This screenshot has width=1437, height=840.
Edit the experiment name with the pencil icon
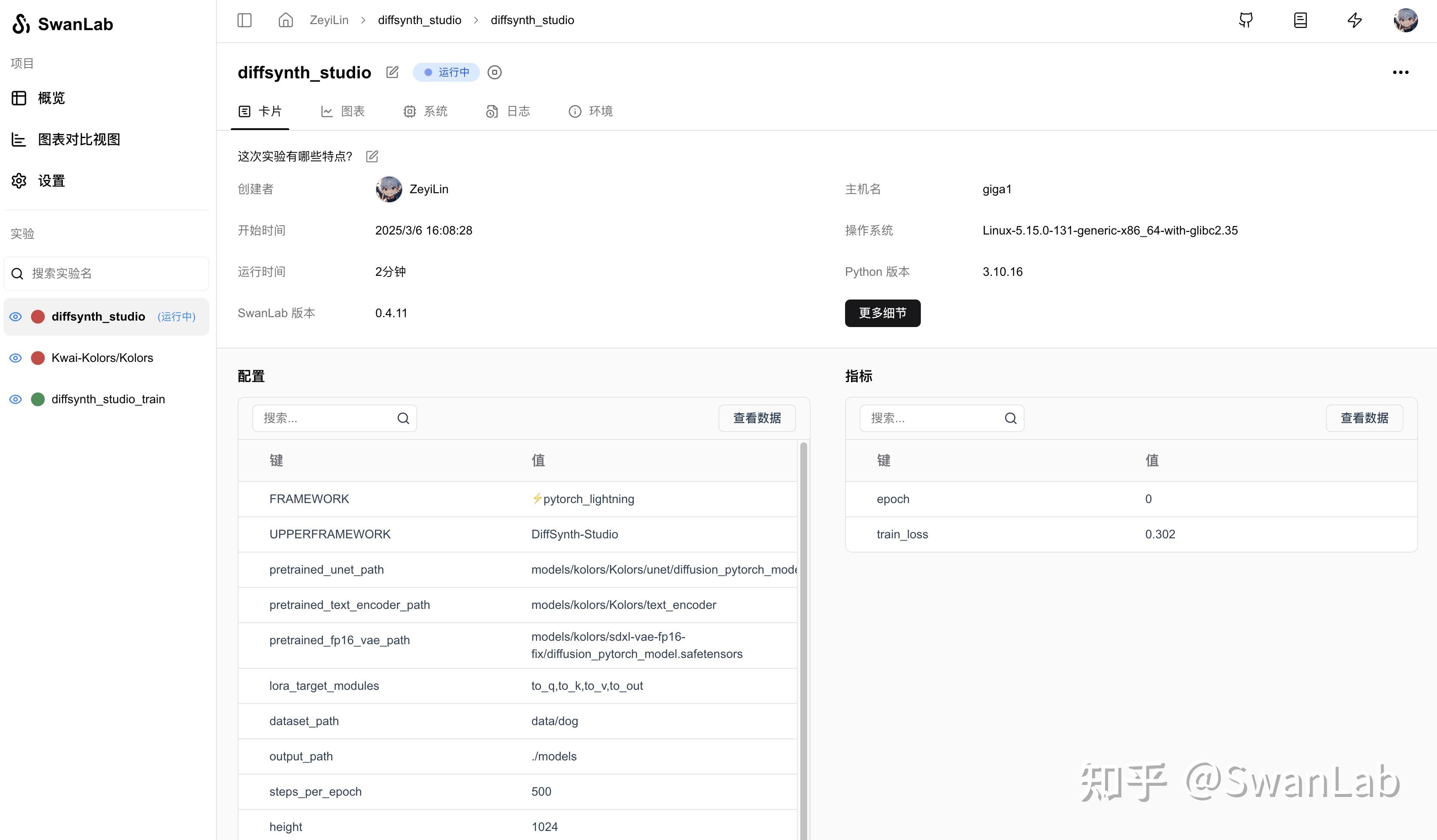392,72
